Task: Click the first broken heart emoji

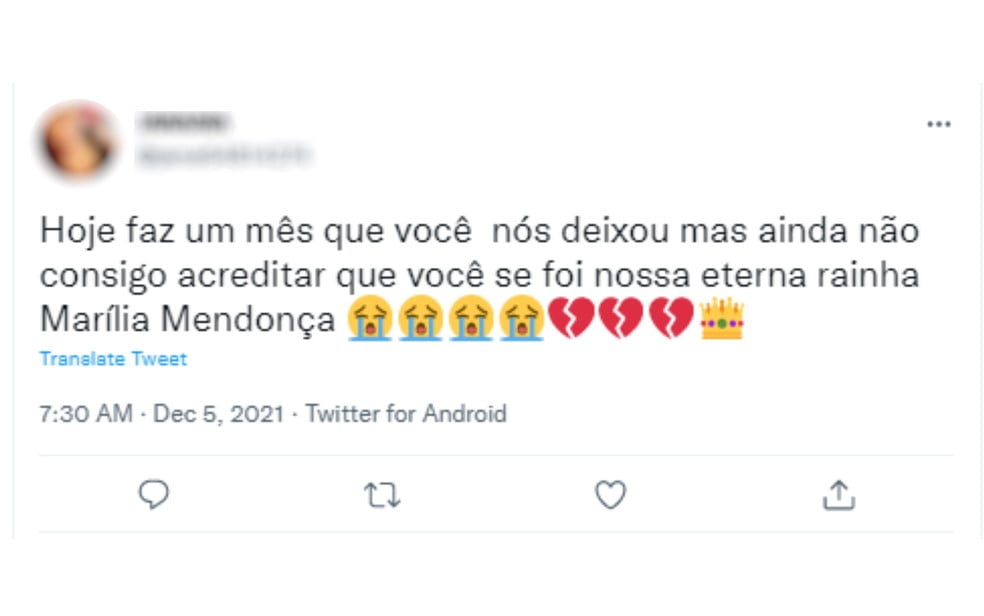Action: click(x=571, y=320)
